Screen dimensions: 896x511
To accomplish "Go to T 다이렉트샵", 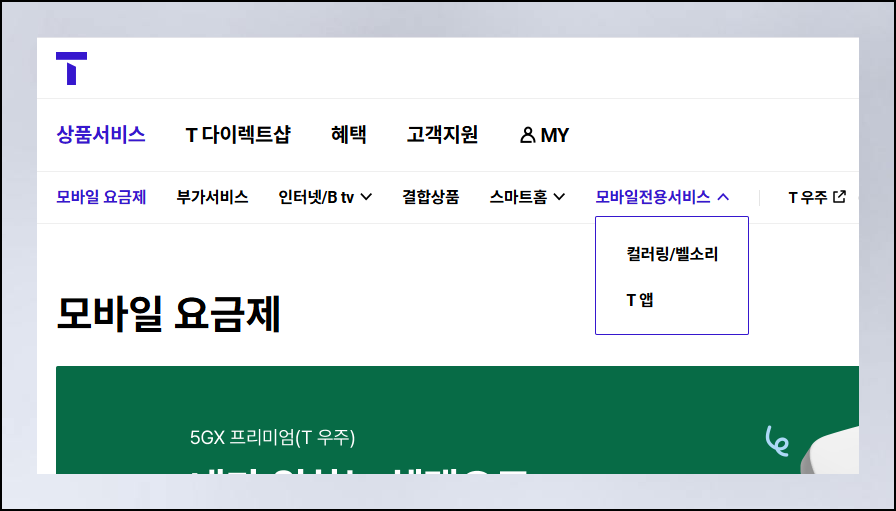I will pyautogui.click(x=238, y=135).
